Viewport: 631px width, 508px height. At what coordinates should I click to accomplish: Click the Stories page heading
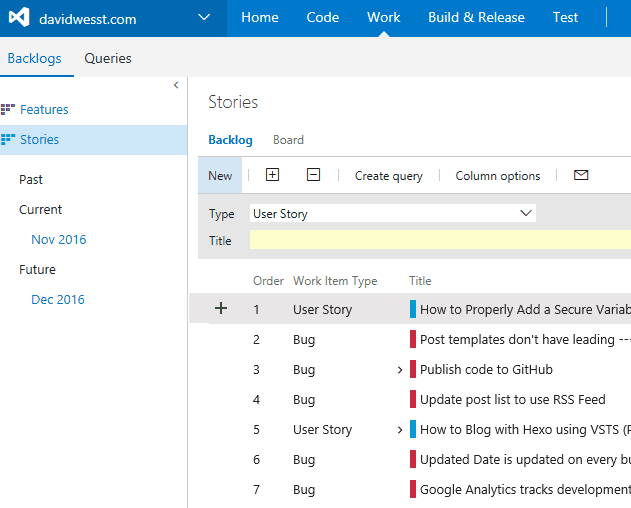click(x=233, y=102)
